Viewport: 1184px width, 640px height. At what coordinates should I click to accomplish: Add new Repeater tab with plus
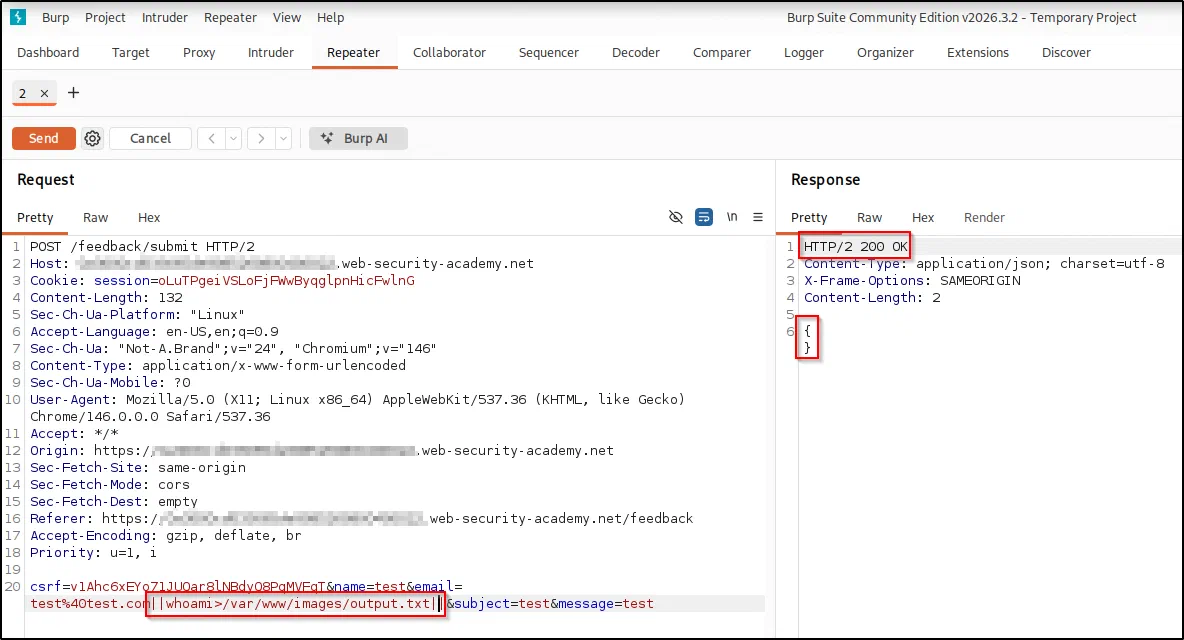point(73,93)
